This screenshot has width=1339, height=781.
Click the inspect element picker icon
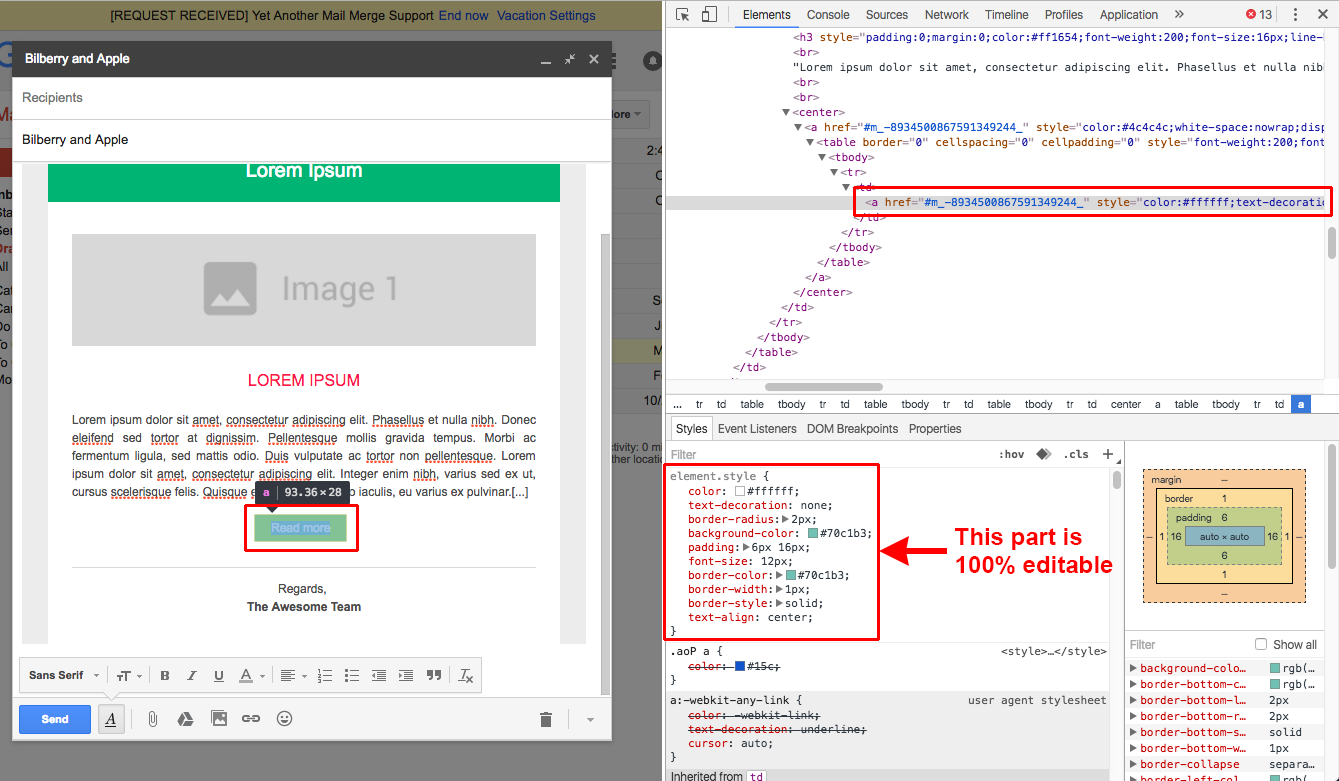pos(683,15)
